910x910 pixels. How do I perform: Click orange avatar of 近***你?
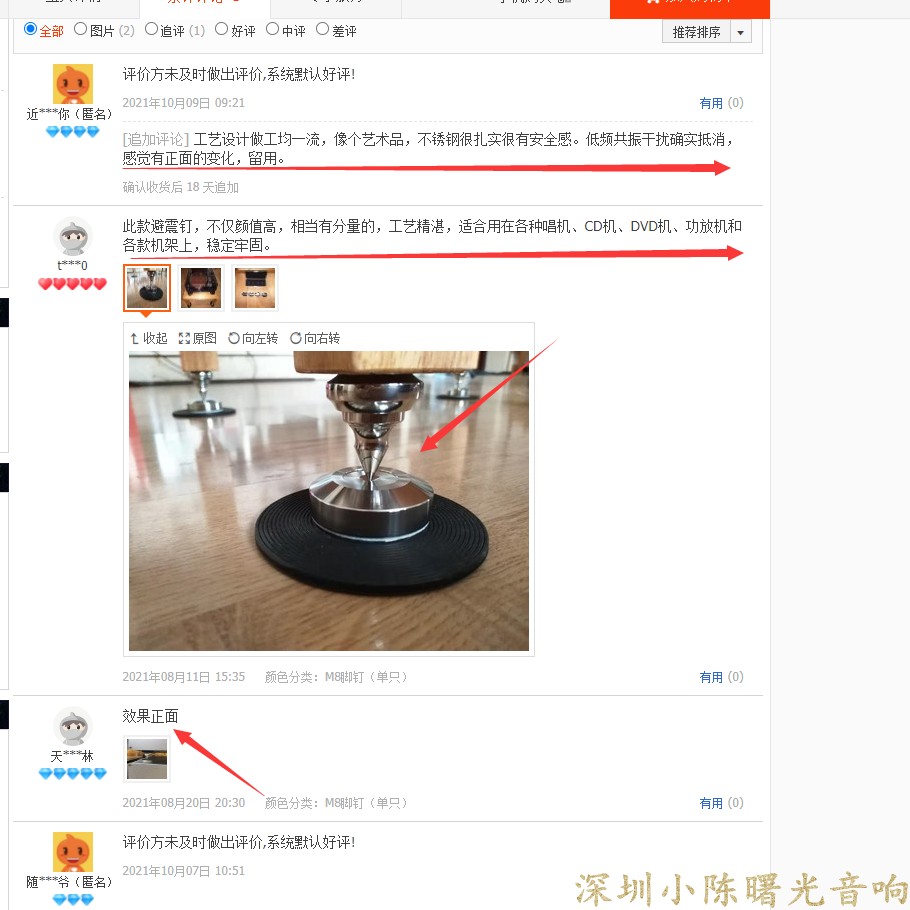73,84
